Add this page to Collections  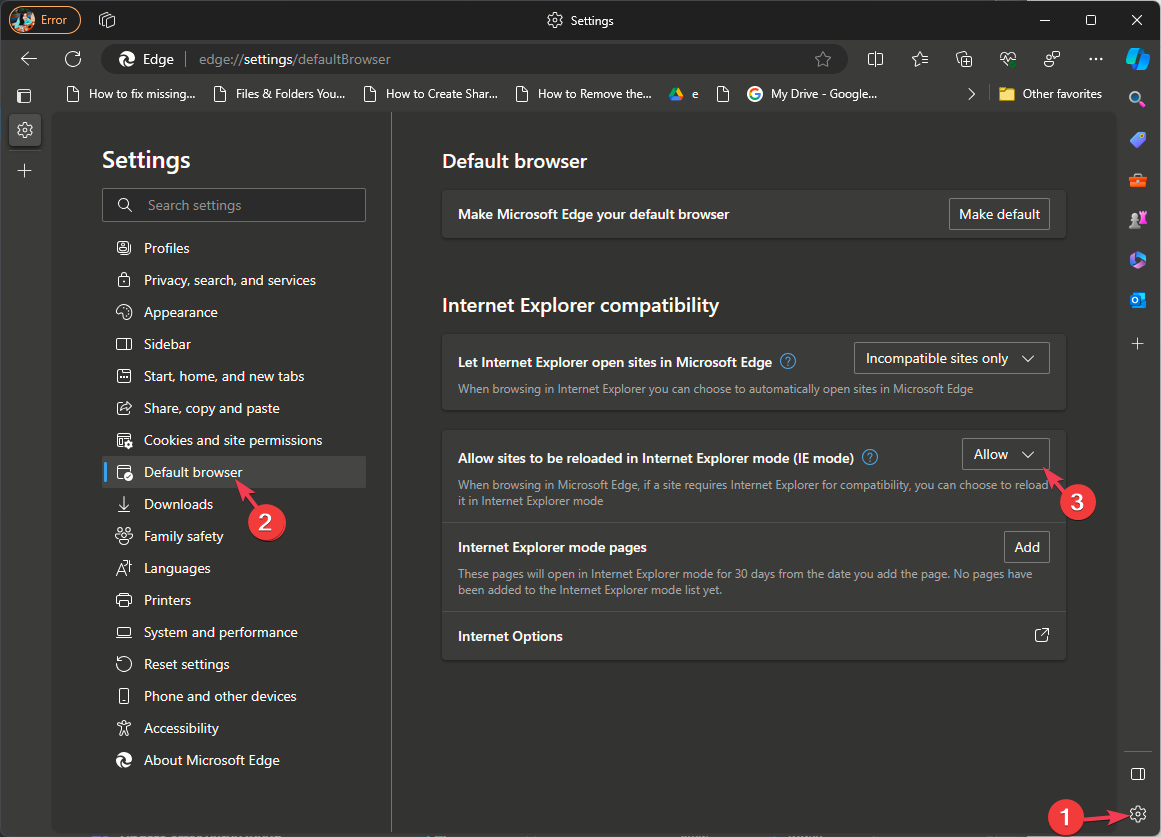pyautogui.click(x=963, y=59)
